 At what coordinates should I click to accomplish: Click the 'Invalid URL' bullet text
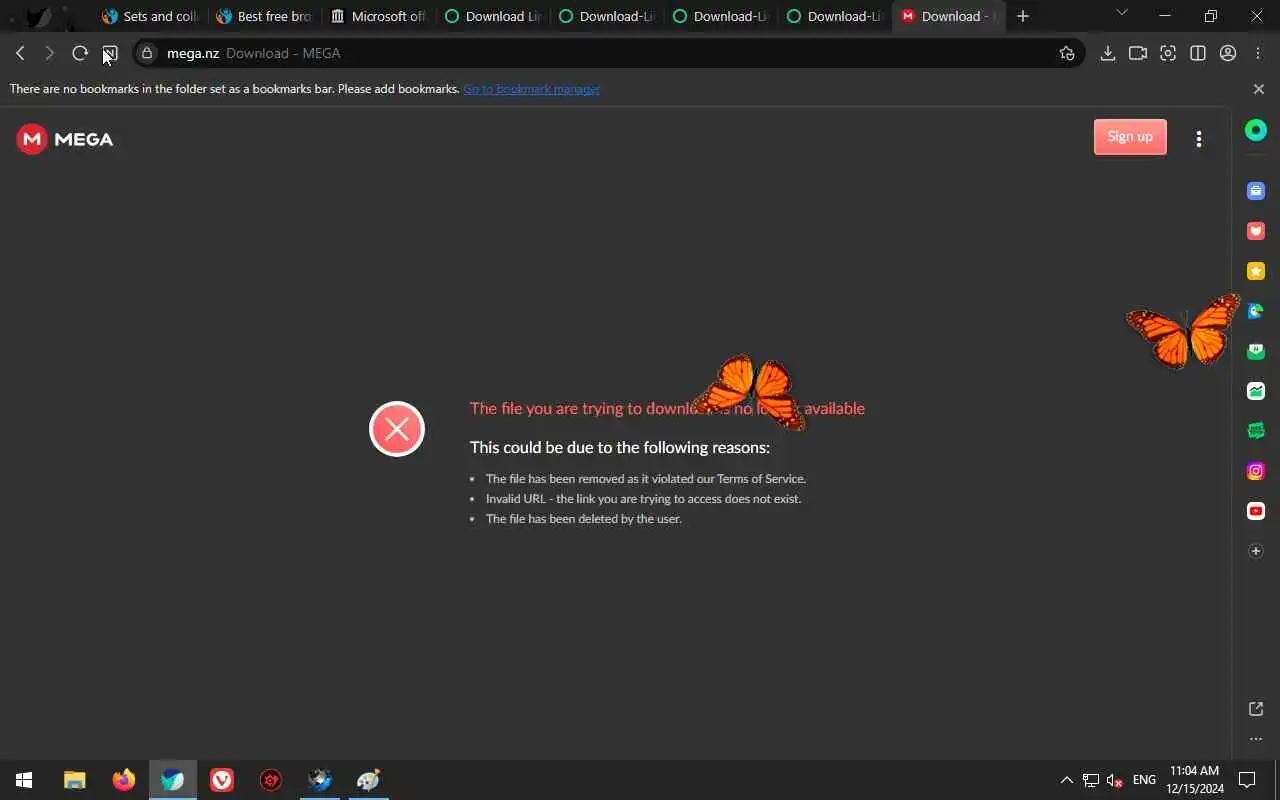(643, 499)
